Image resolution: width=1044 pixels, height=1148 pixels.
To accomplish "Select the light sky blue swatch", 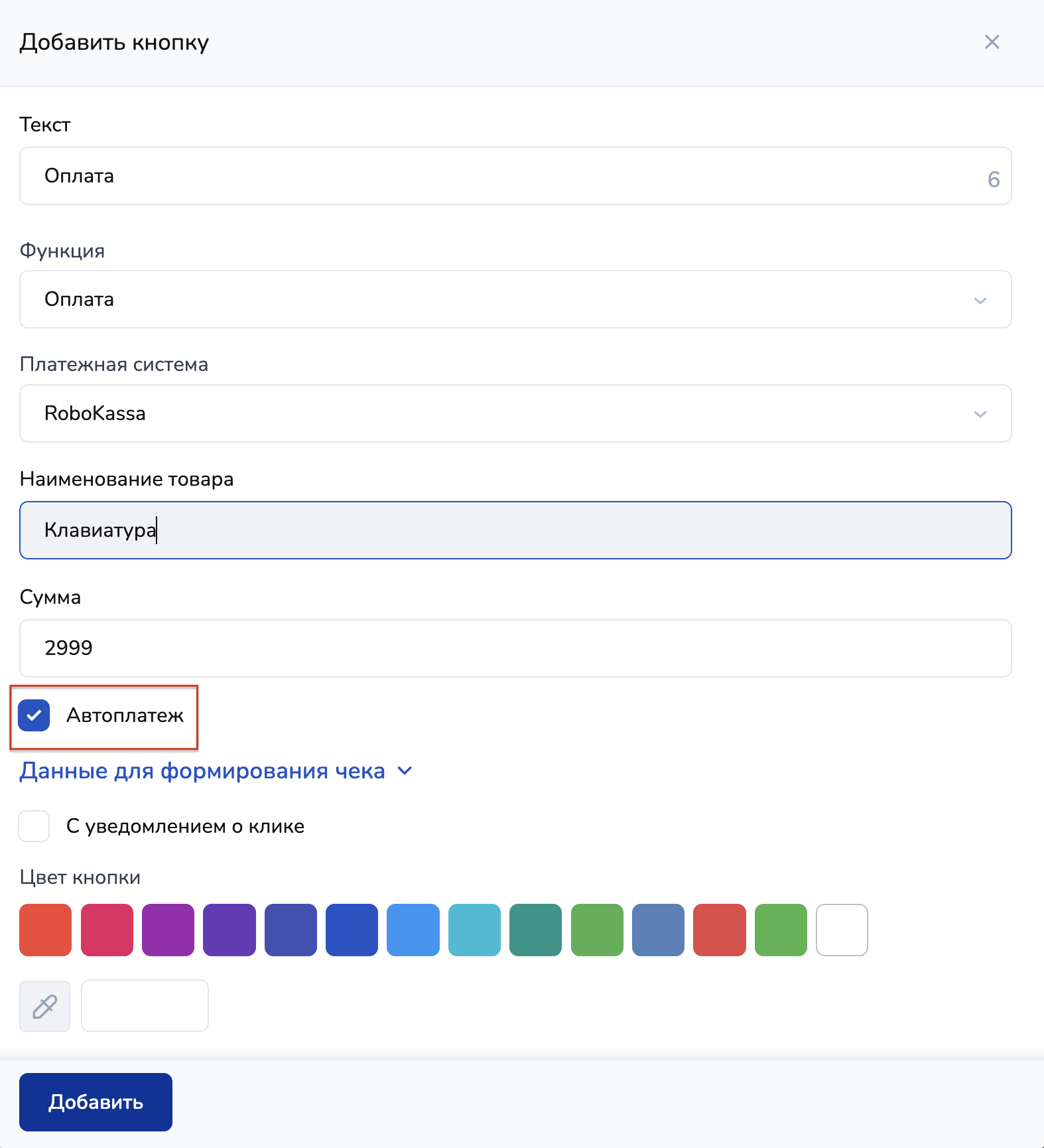I will [x=413, y=930].
